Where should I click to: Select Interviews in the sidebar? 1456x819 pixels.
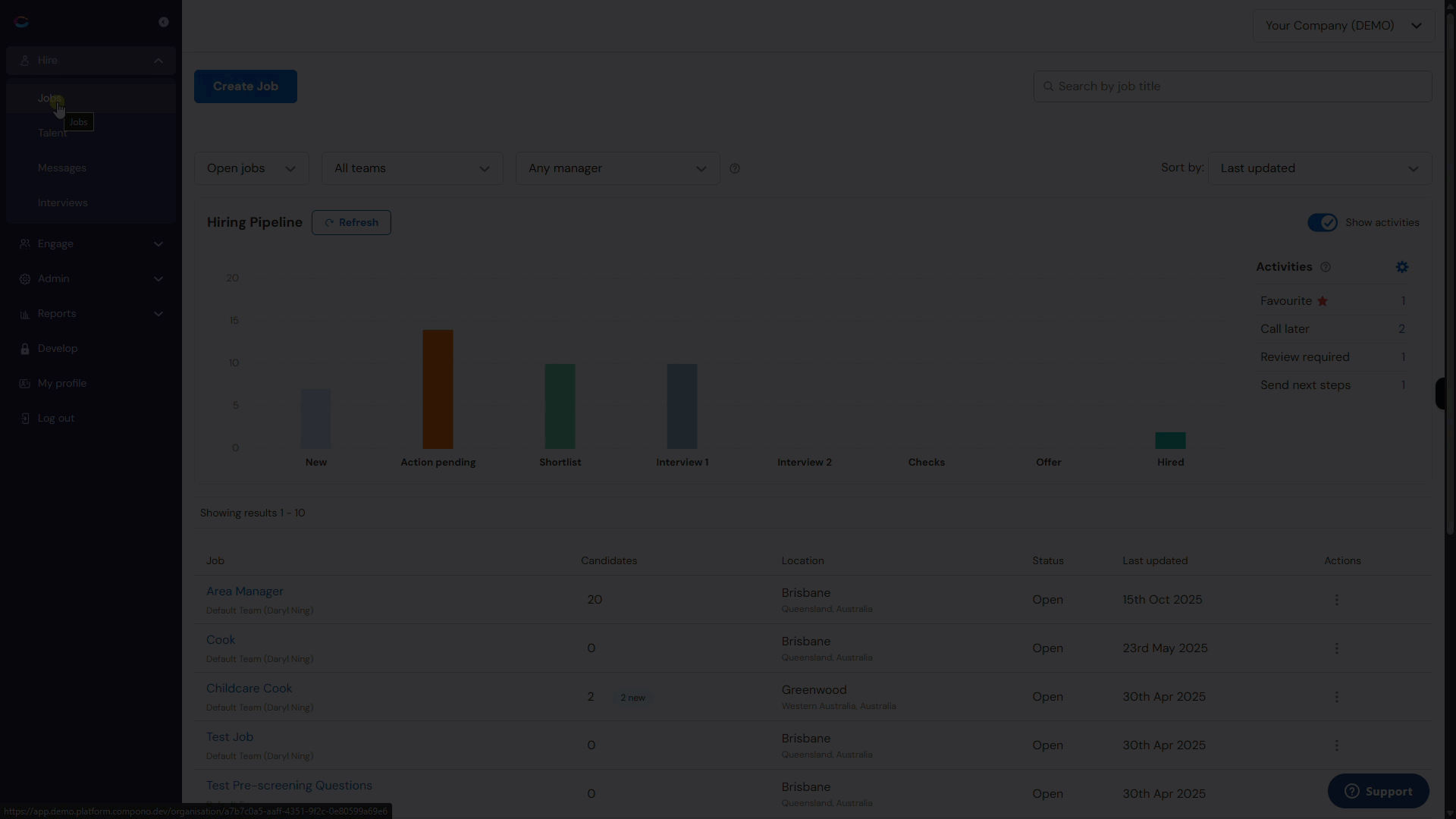point(91,203)
